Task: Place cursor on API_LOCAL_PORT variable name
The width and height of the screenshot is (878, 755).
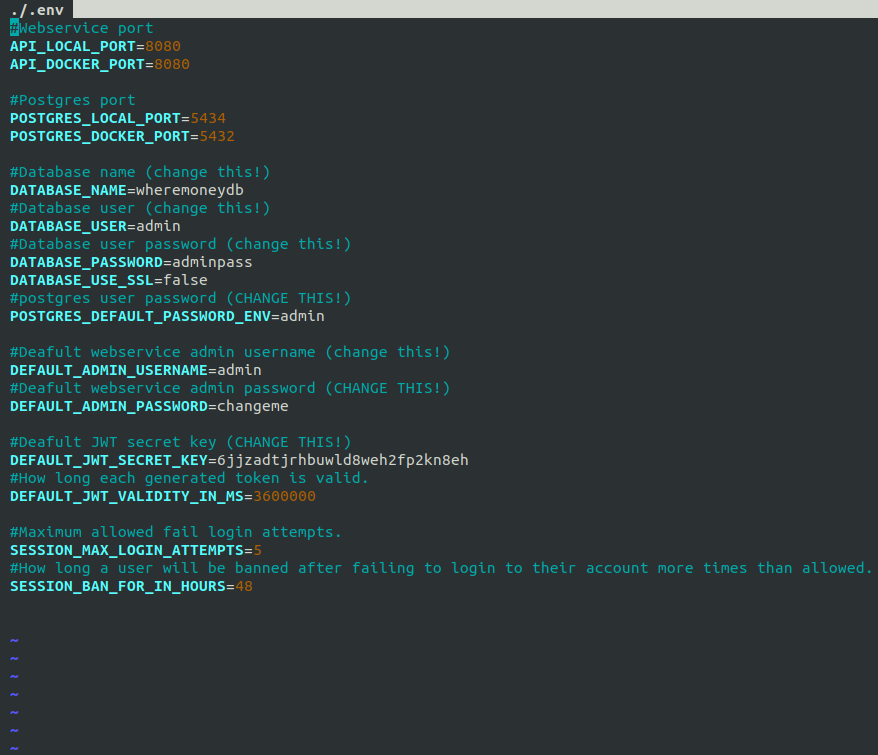Action: [x=73, y=46]
